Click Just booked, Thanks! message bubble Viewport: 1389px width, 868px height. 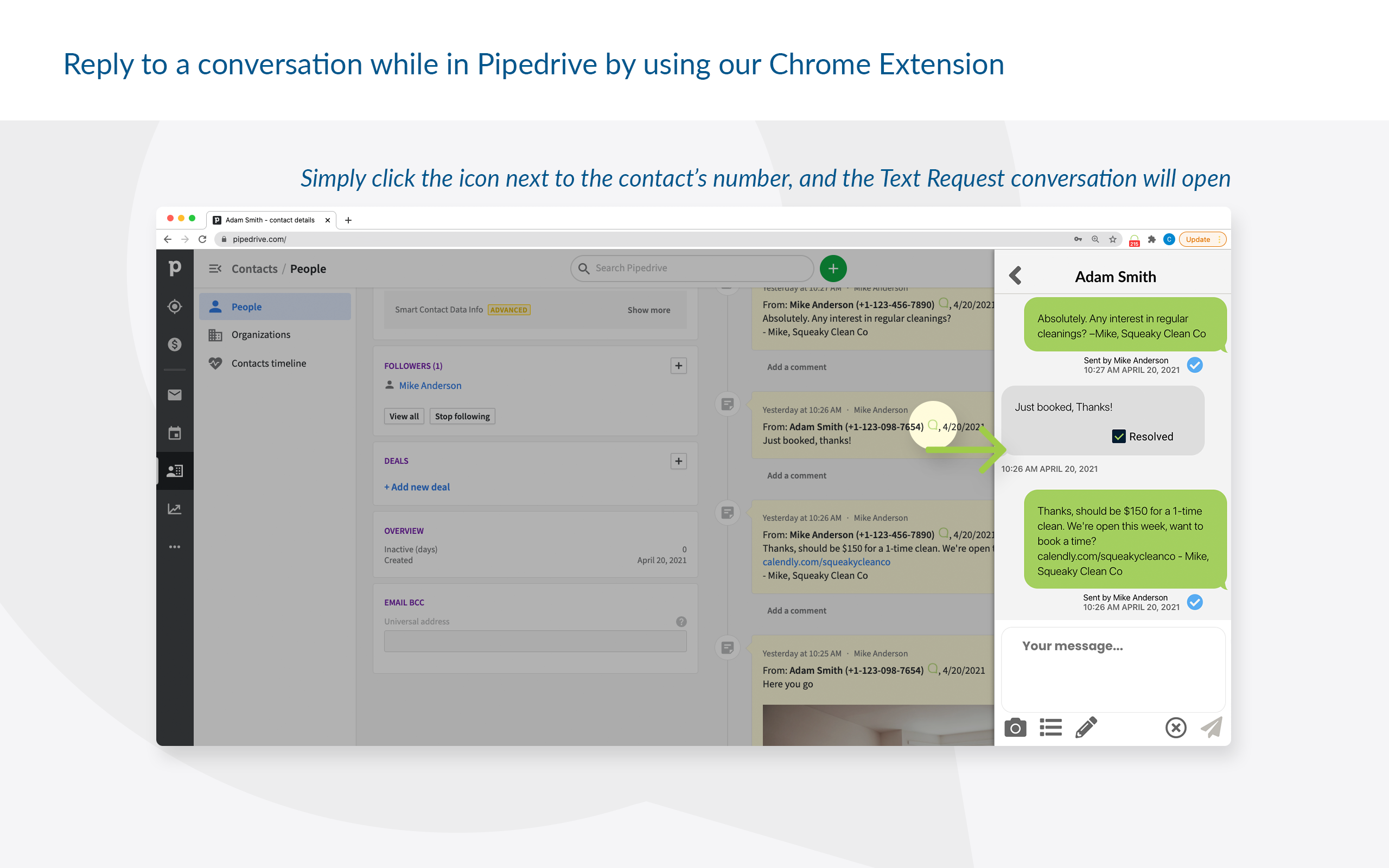click(x=1102, y=420)
